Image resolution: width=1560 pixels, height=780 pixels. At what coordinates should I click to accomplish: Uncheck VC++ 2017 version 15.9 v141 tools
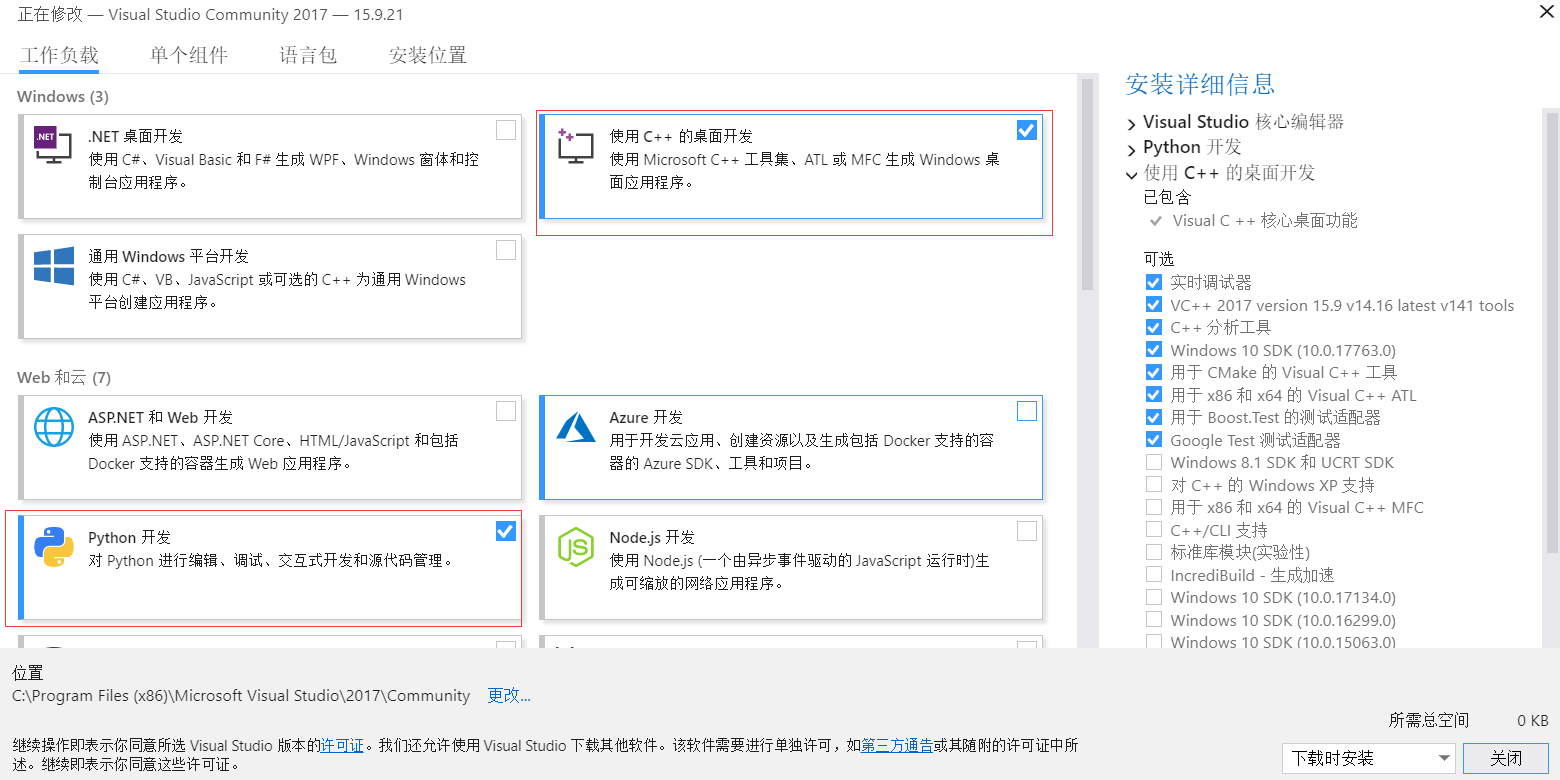coord(1154,305)
